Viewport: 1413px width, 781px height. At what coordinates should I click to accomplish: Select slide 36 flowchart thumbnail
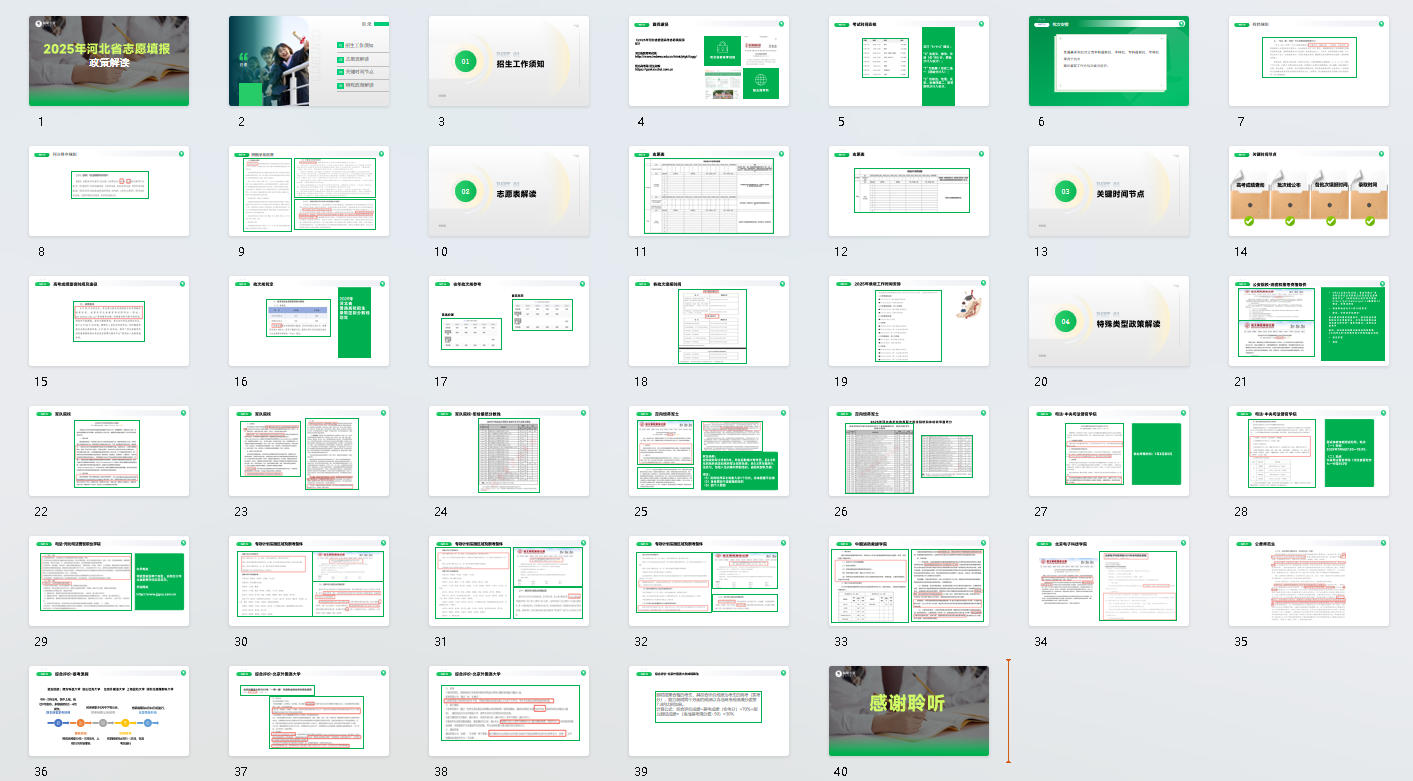click(x=108, y=711)
